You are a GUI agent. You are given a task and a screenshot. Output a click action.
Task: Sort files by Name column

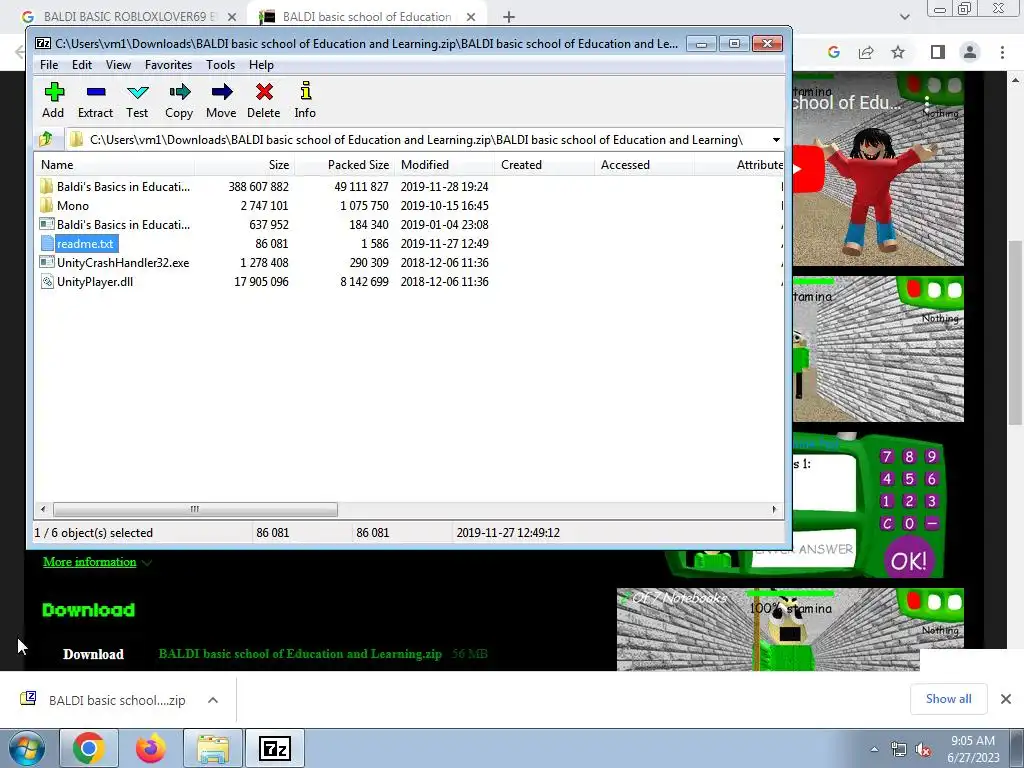pos(116,165)
